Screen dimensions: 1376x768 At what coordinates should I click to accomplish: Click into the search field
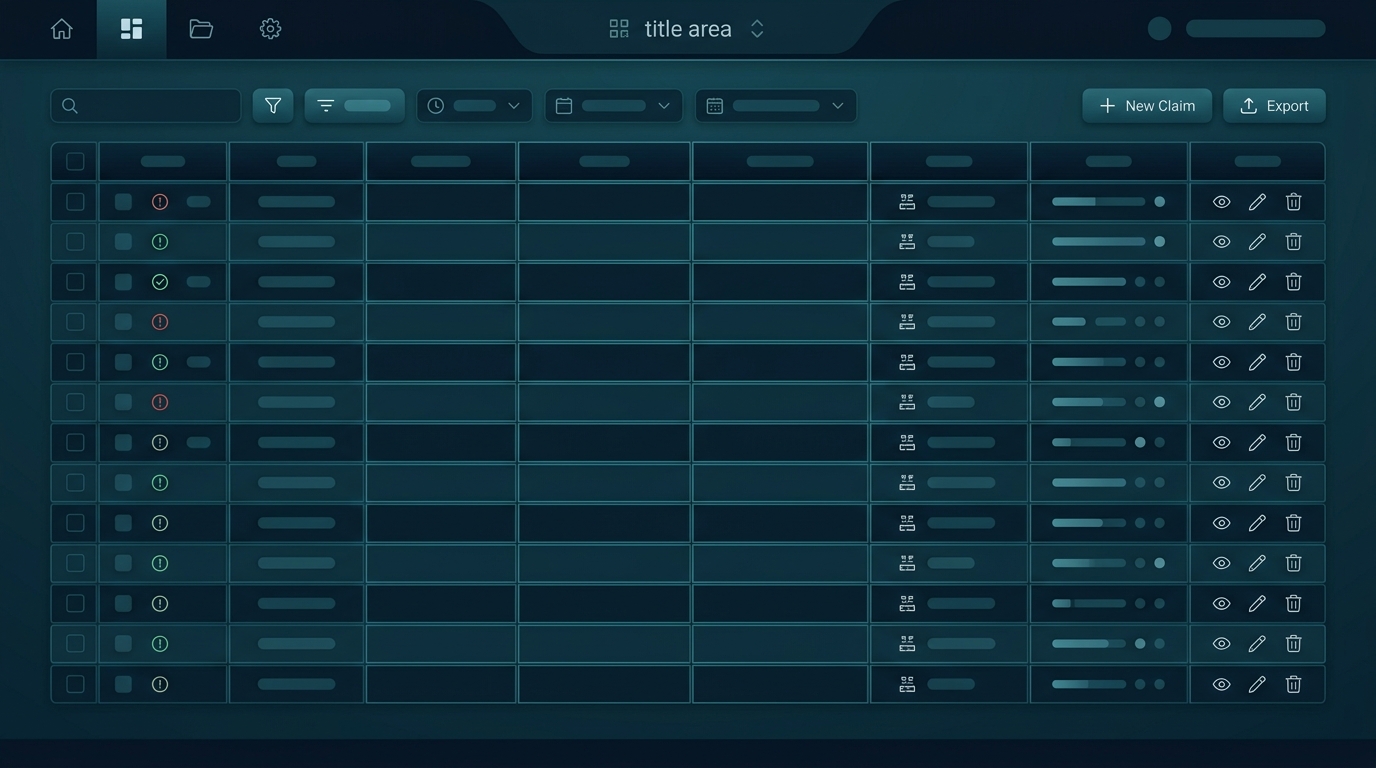click(x=146, y=106)
